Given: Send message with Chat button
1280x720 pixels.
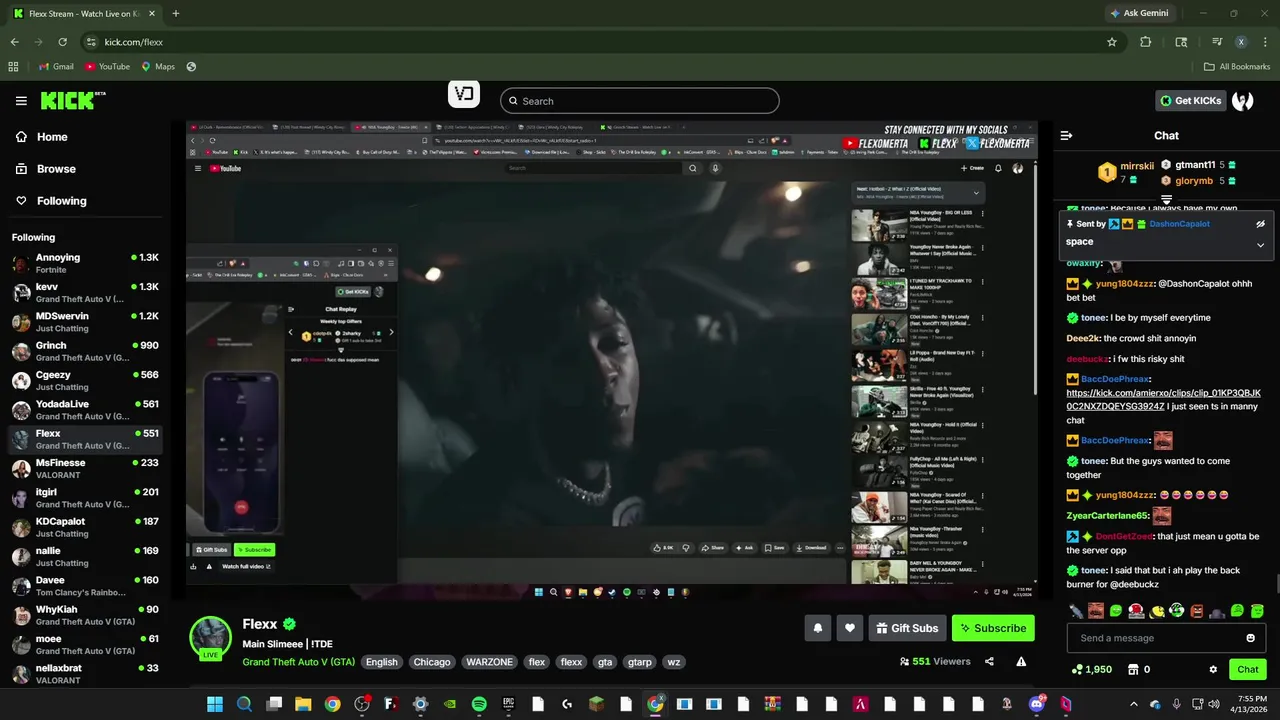Looking at the screenshot, I should tap(1247, 669).
